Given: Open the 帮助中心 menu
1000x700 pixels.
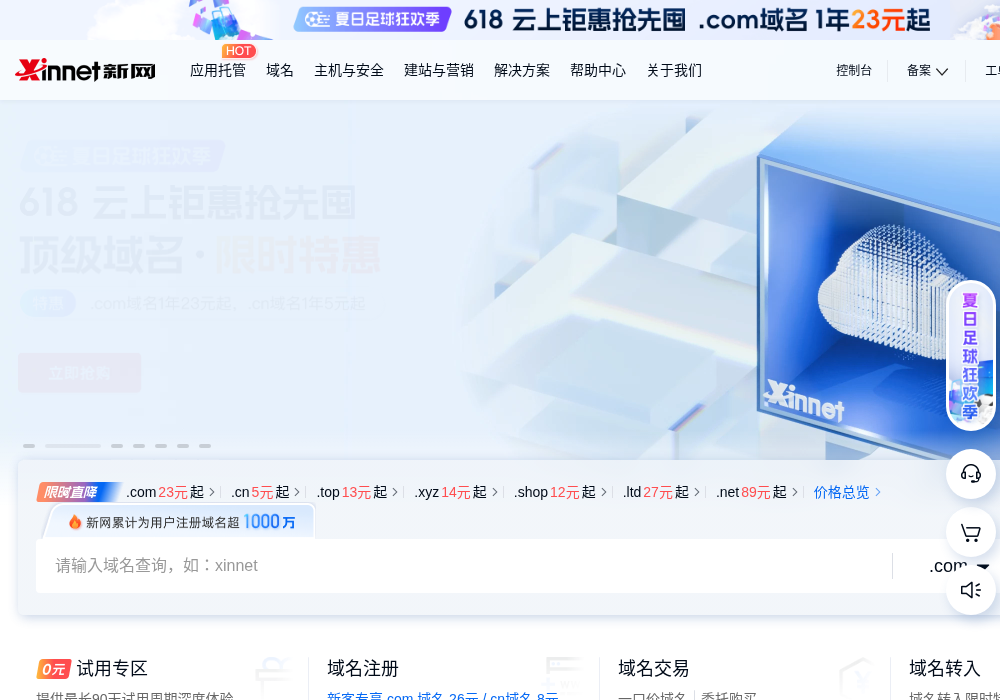Looking at the screenshot, I should 598,70.
